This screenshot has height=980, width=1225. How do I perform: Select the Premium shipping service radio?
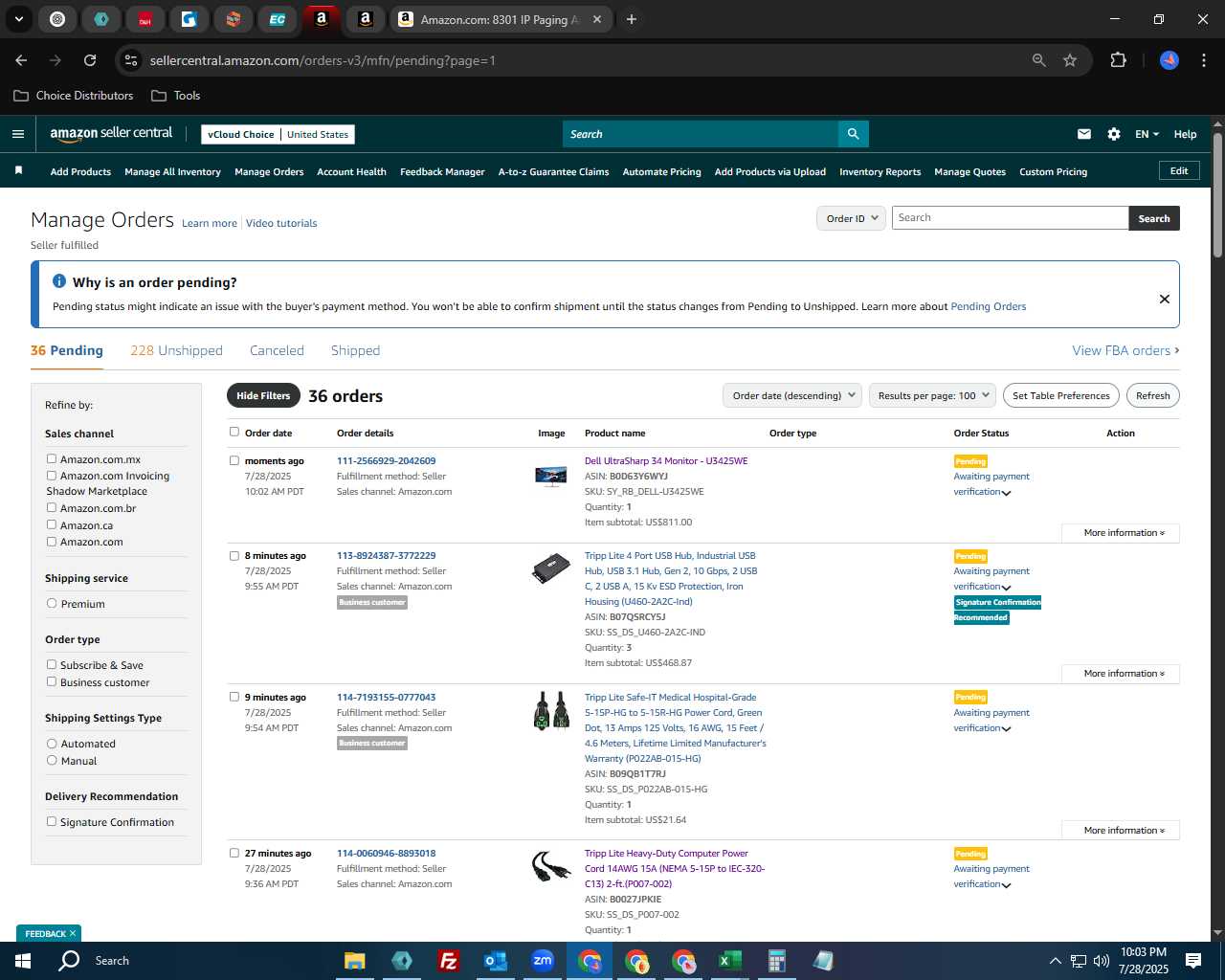(52, 603)
